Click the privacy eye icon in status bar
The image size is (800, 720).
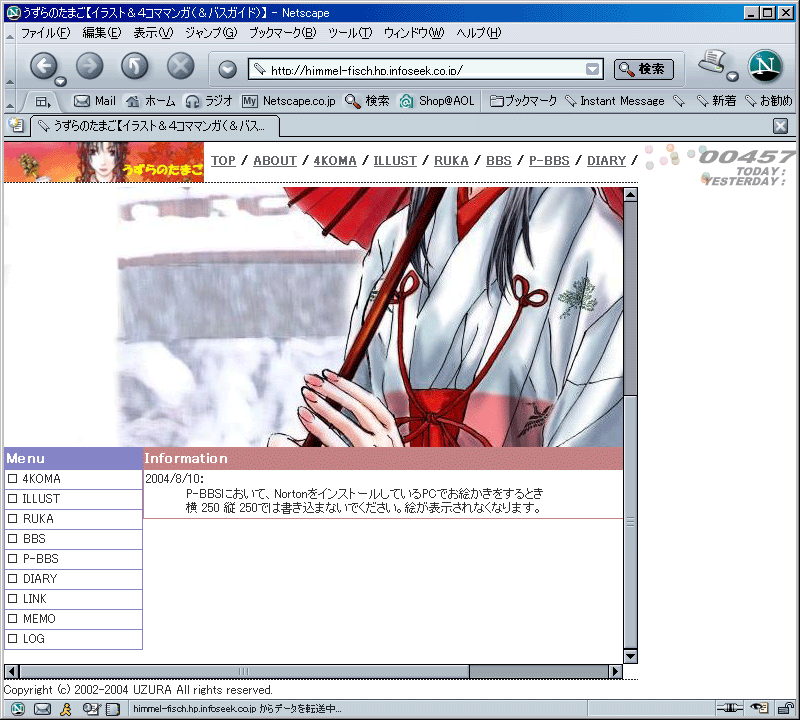(x=760, y=708)
